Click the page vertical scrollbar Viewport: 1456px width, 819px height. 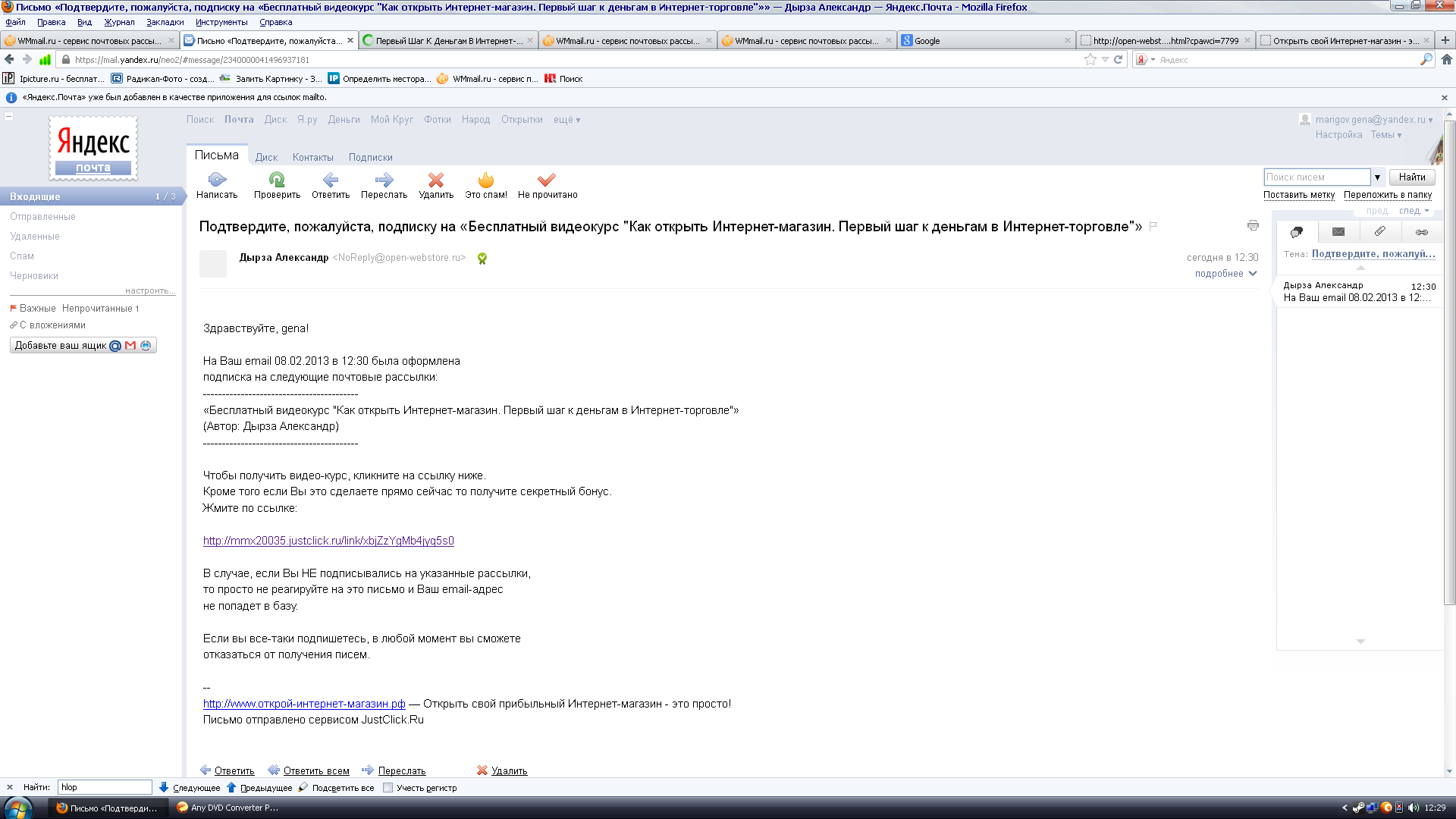[x=1449, y=364]
